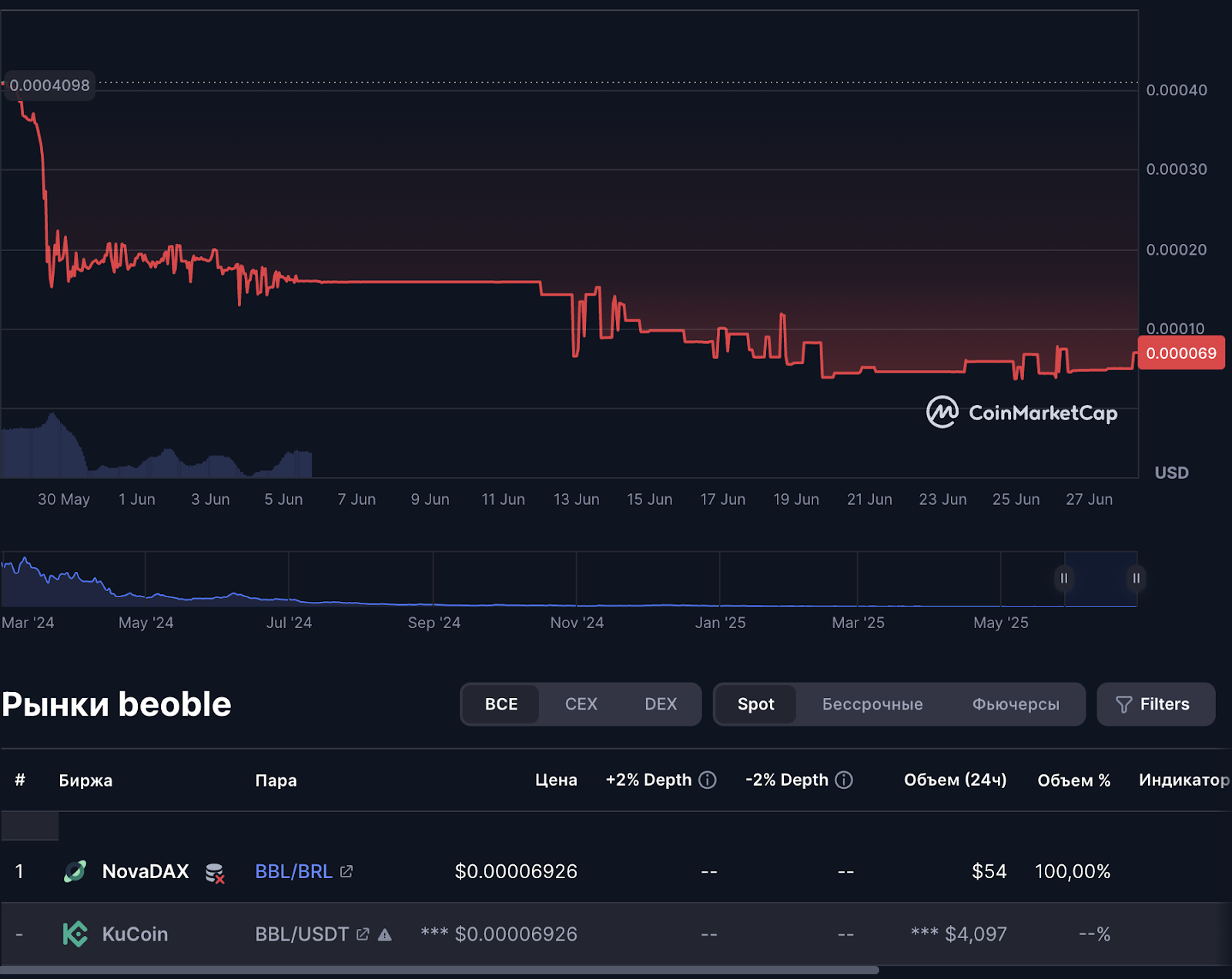Click the horizontal scrollbar under the table
This screenshot has height=979, width=1232.
coord(440,971)
